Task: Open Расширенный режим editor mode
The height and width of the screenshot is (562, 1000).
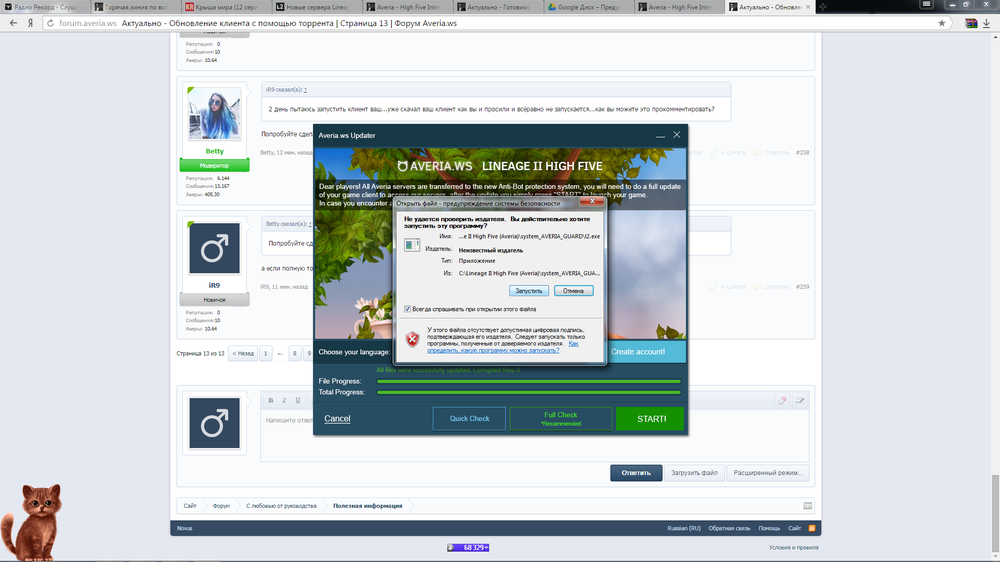Action: [x=767, y=473]
